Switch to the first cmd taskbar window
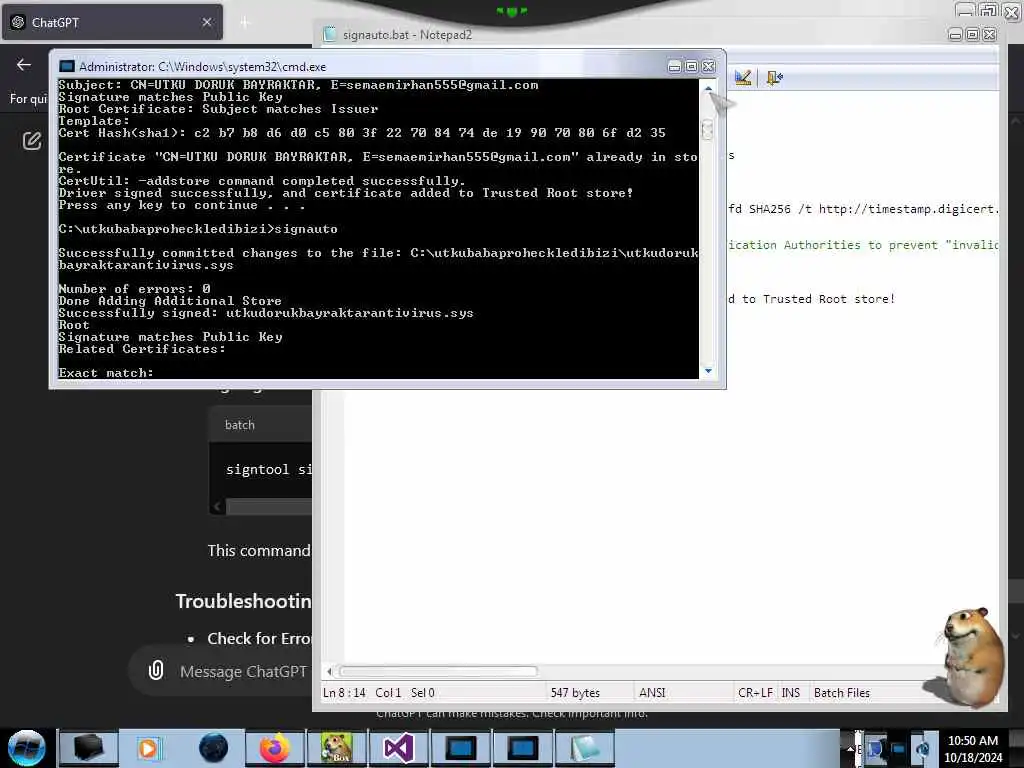The height and width of the screenshot is (768, 1024). [460, 748]
